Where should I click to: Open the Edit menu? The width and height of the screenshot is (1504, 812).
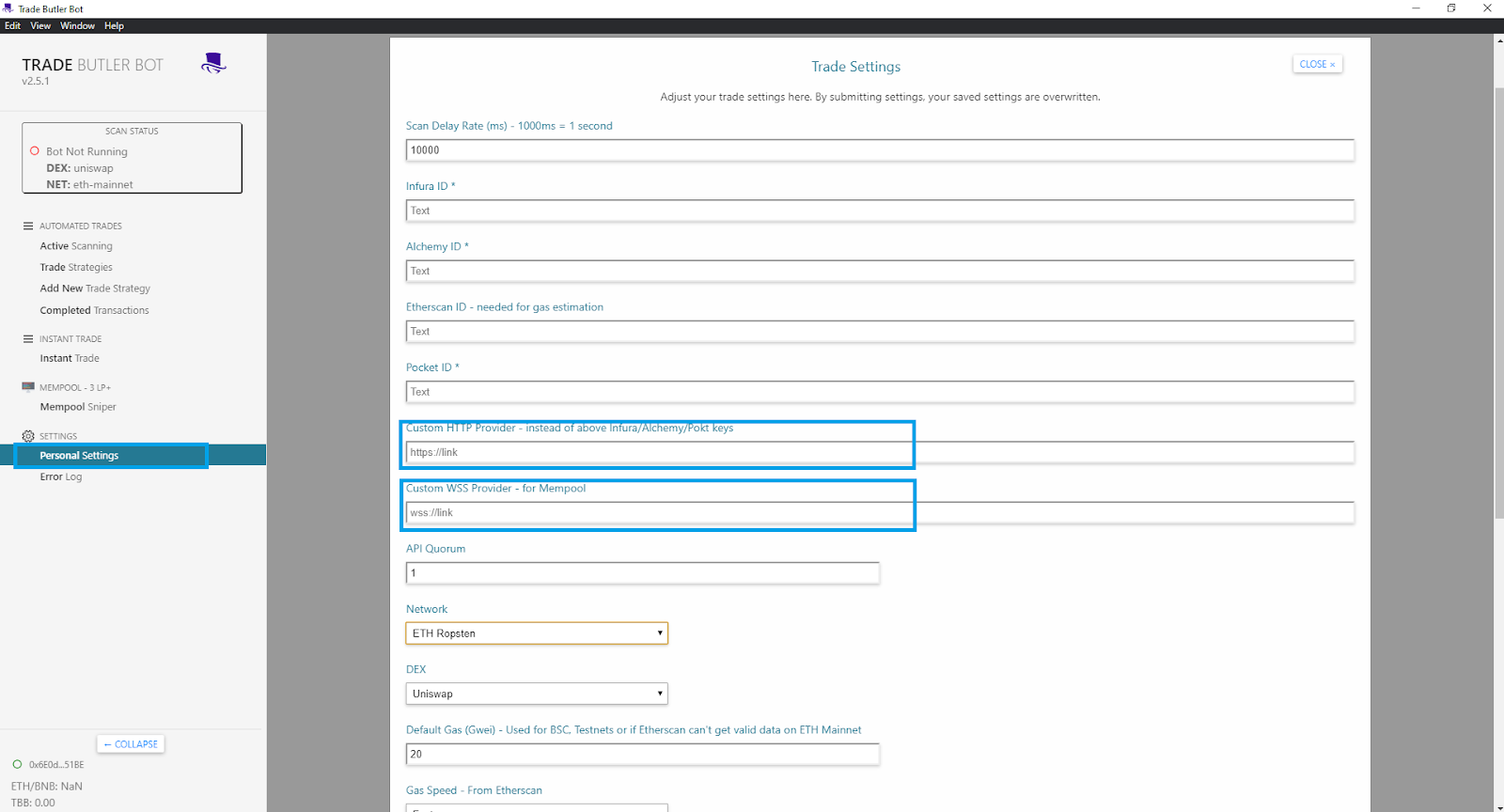tap(12, 25)
